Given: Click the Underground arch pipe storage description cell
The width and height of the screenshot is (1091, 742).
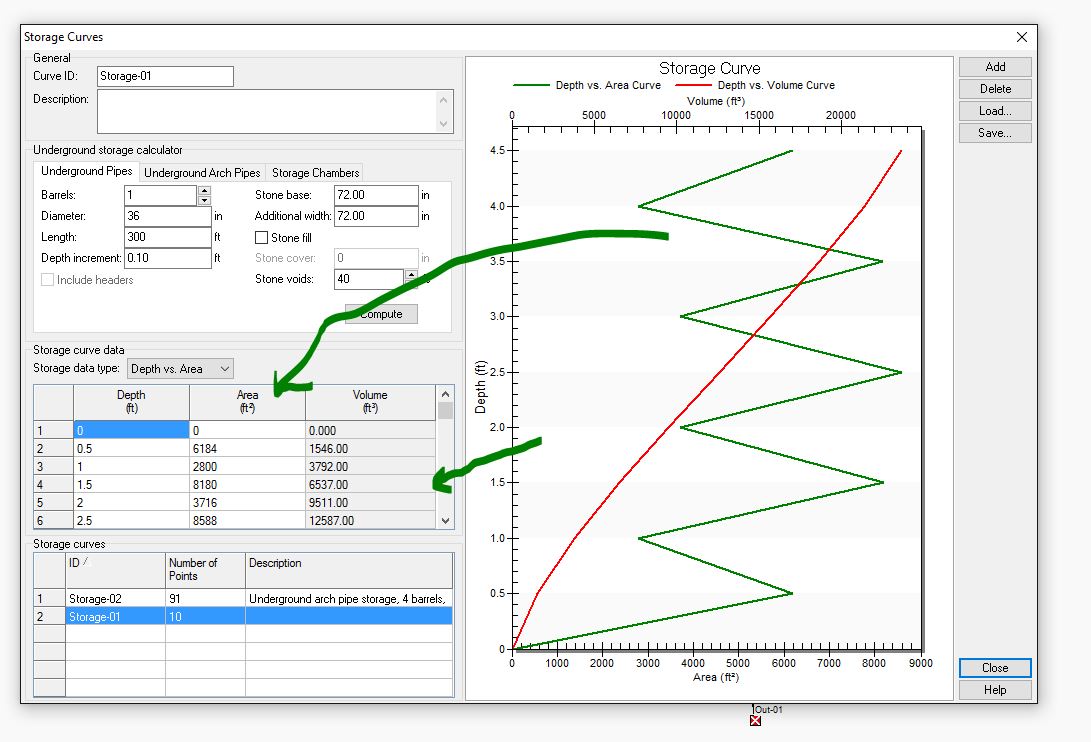Looking at the screenshot, I should coord(349,599).
